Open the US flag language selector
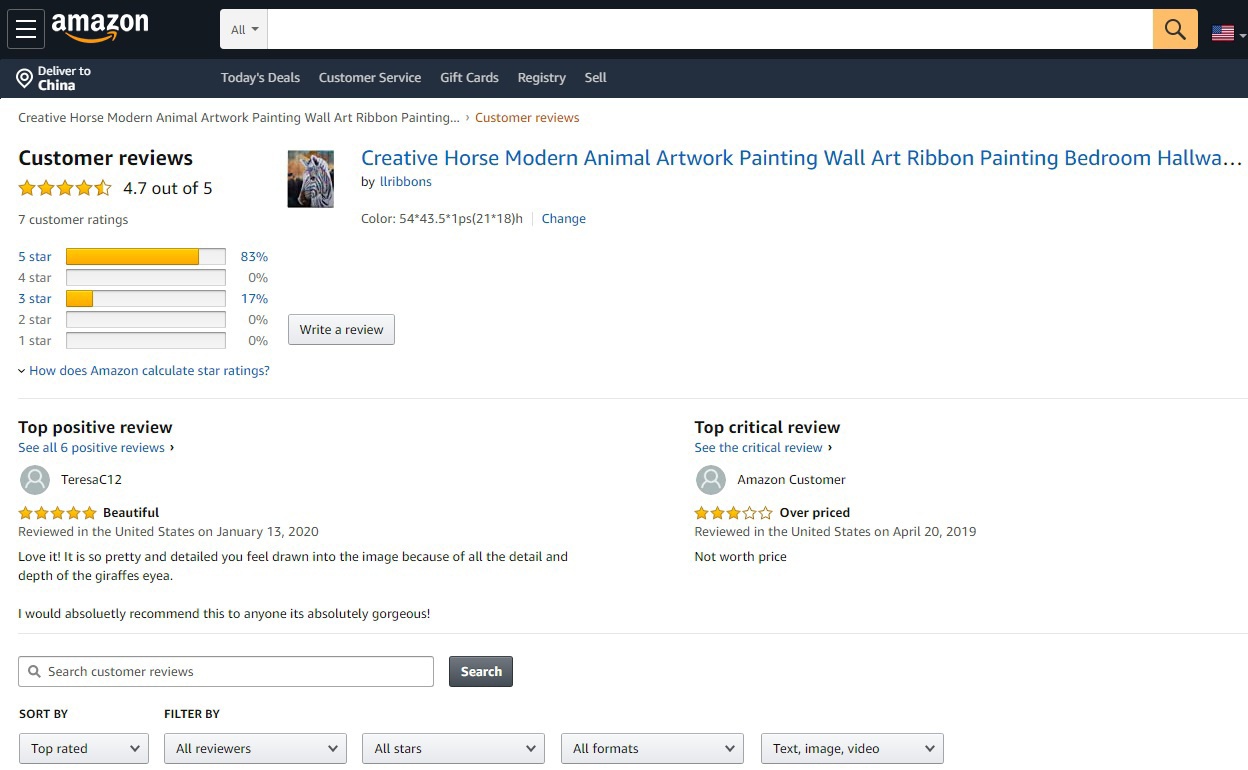 pos(1227,32)
